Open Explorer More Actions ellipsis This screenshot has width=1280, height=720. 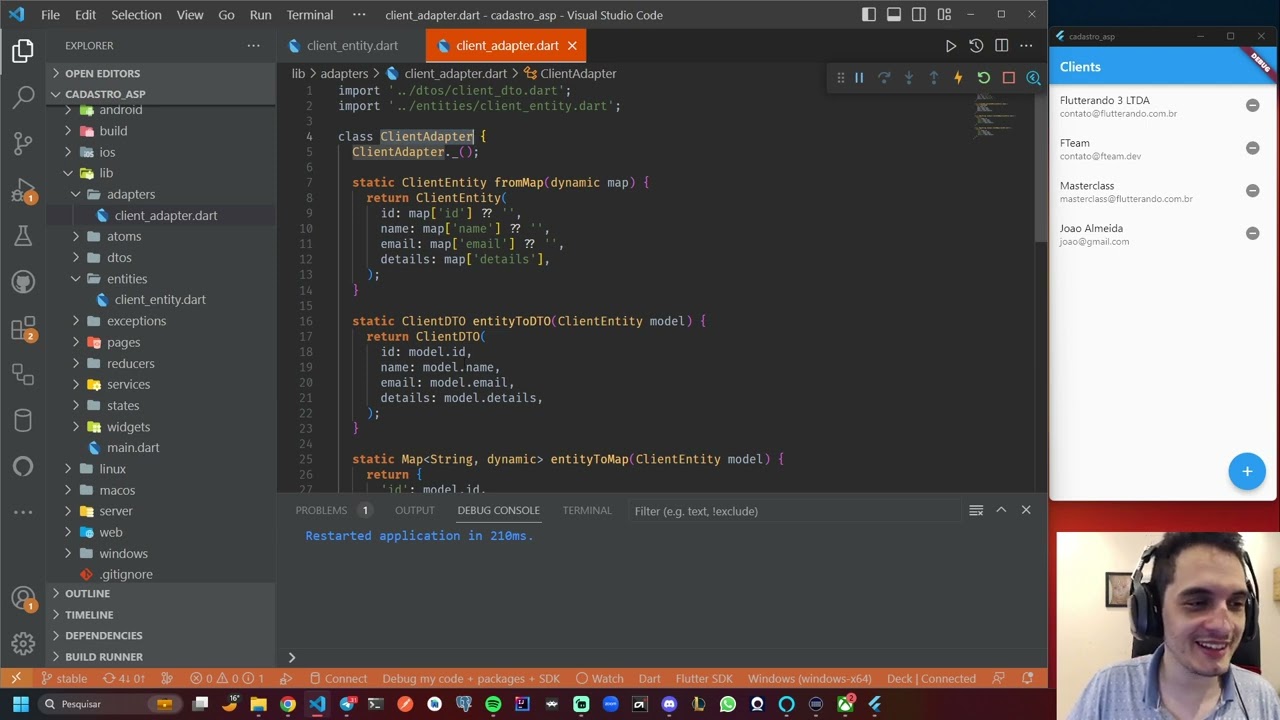253,46
